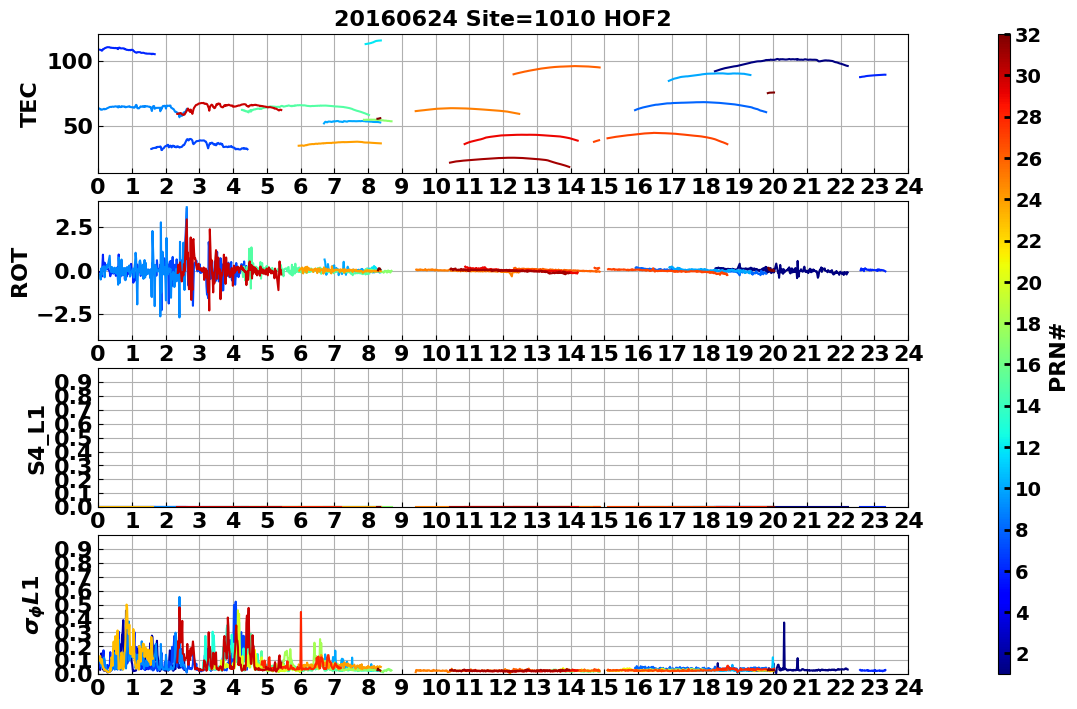Click the colorbar tick value 10
This screenshot has height=709, width=1077.
(x=1028, y=488)
